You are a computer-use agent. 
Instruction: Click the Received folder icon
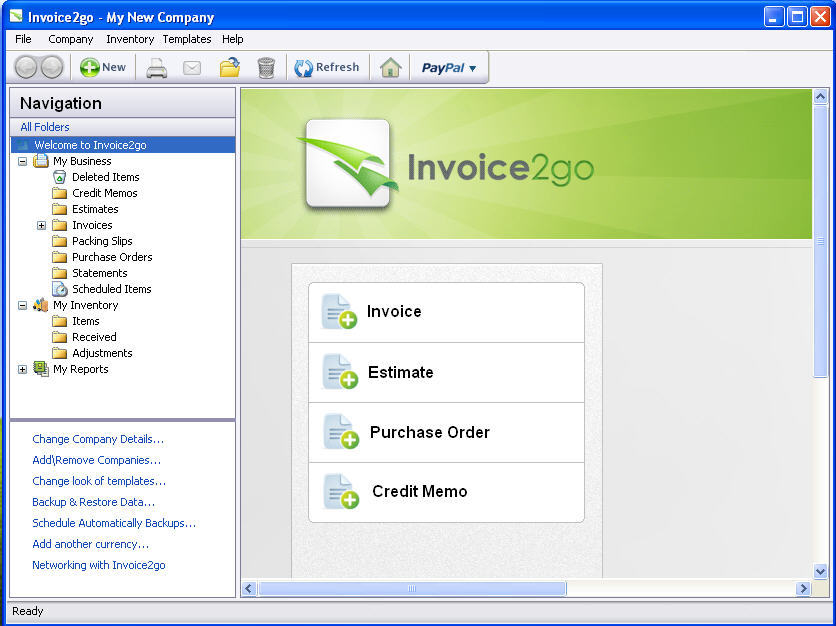coord(60,337)
